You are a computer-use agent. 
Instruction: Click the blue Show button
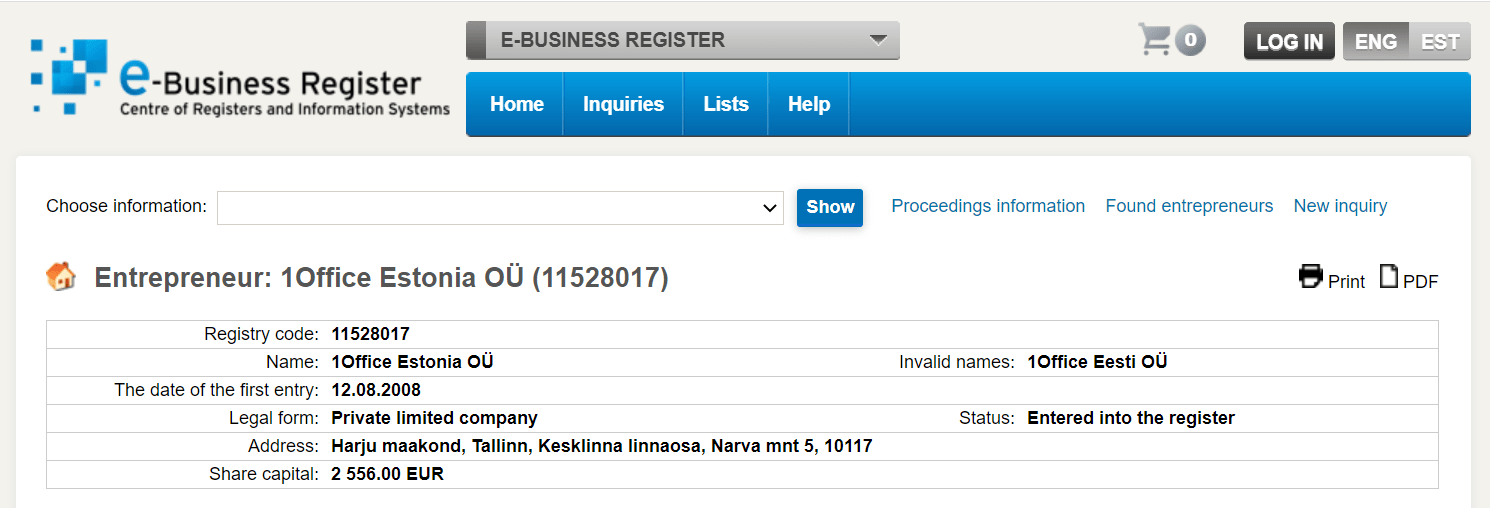[x=830, y=207]
